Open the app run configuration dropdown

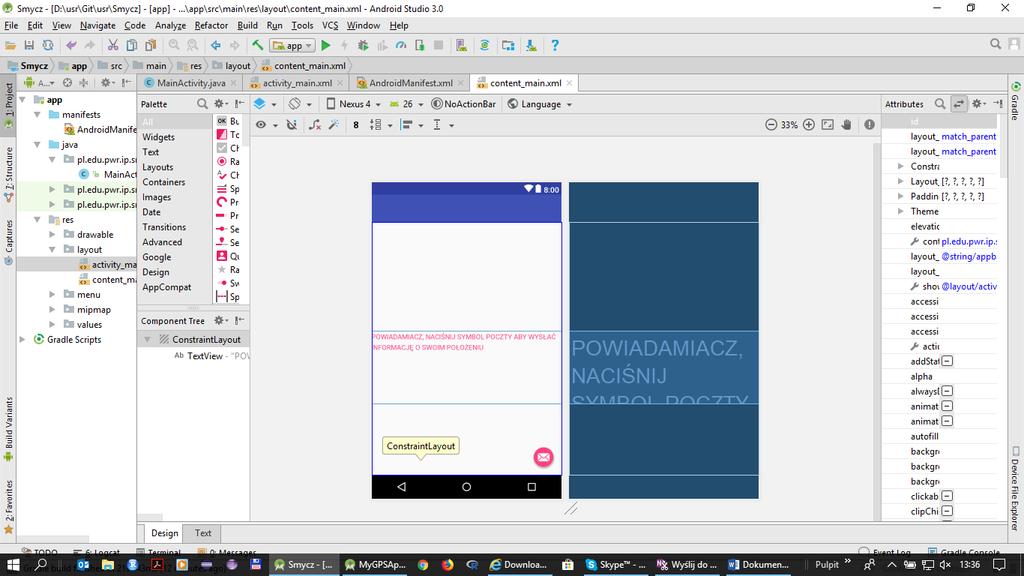click(293, 45)
